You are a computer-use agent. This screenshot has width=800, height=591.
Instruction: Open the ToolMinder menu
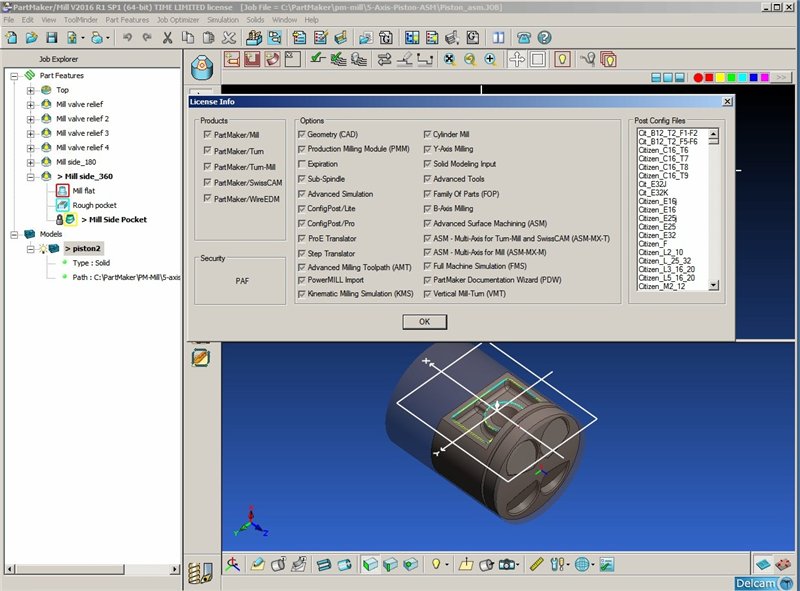(81, 20)
